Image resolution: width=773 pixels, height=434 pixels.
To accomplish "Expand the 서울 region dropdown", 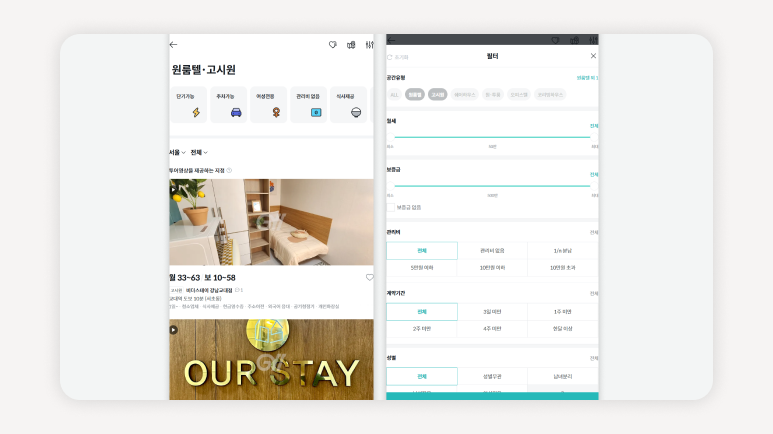I will (x=177, y=152).
